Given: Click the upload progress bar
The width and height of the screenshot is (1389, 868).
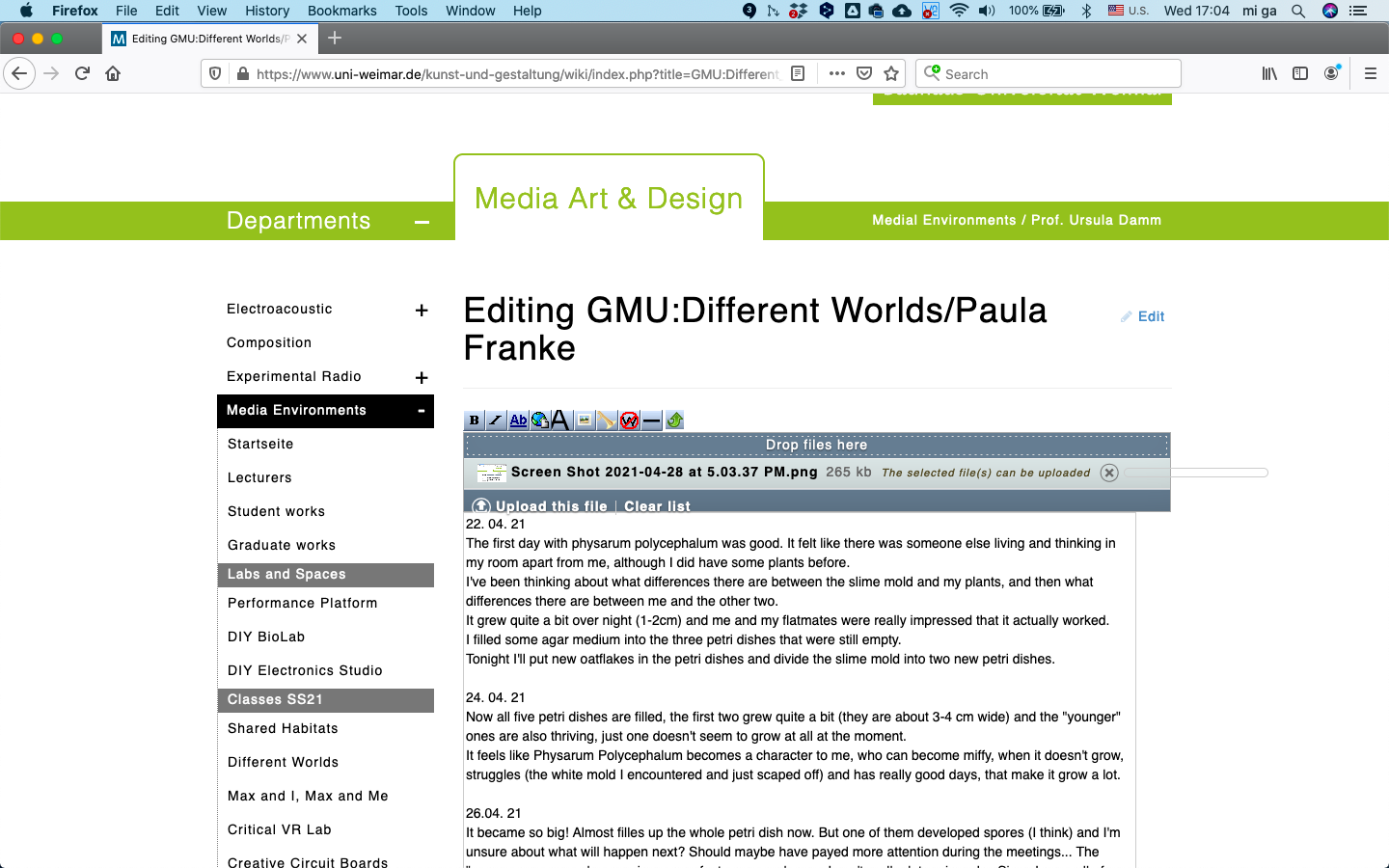Looking at the screenshot, I should 1196,473.
